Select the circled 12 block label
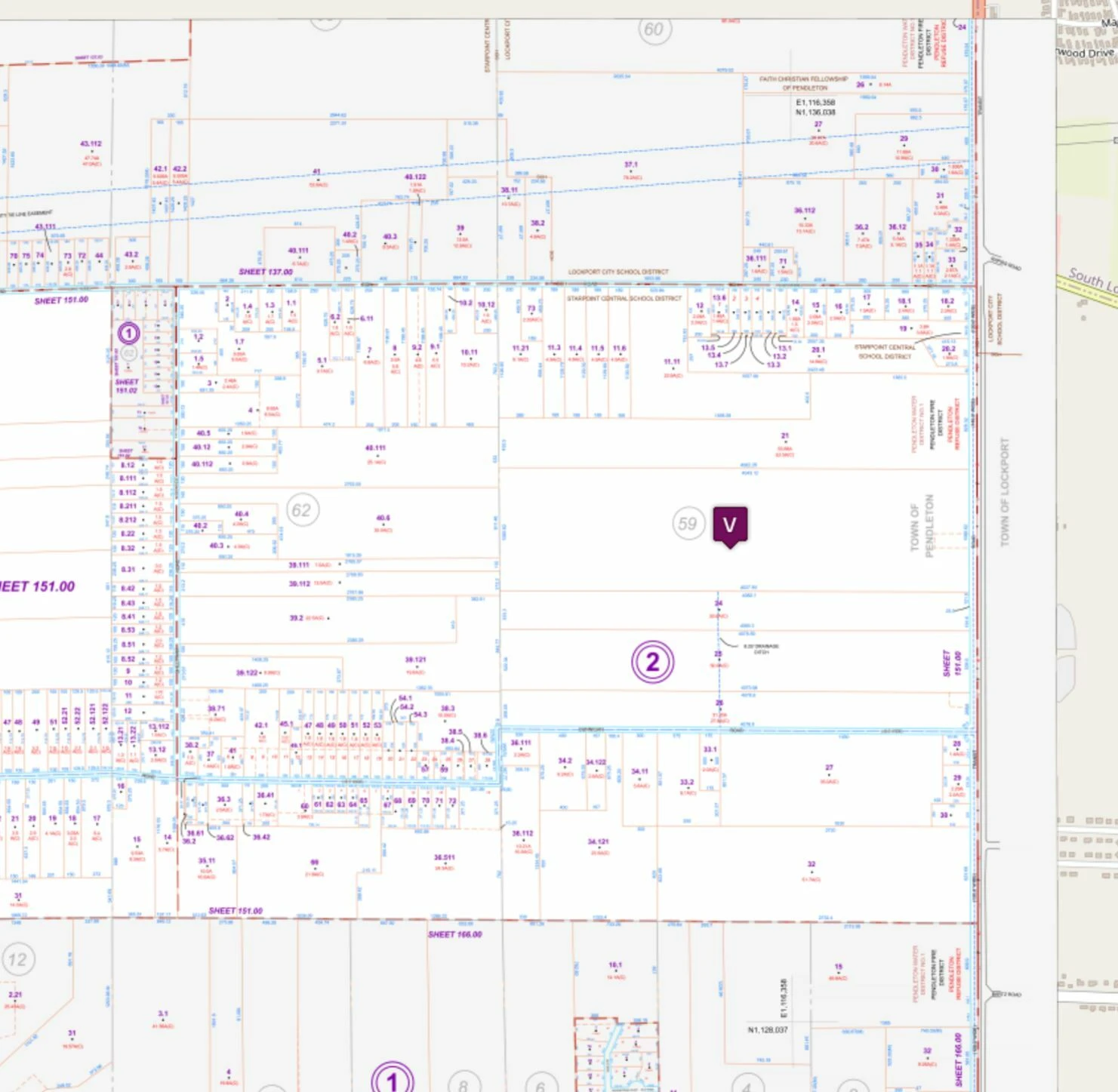The width and height of the screenshot is (1118, 1092). click(17, 959)
